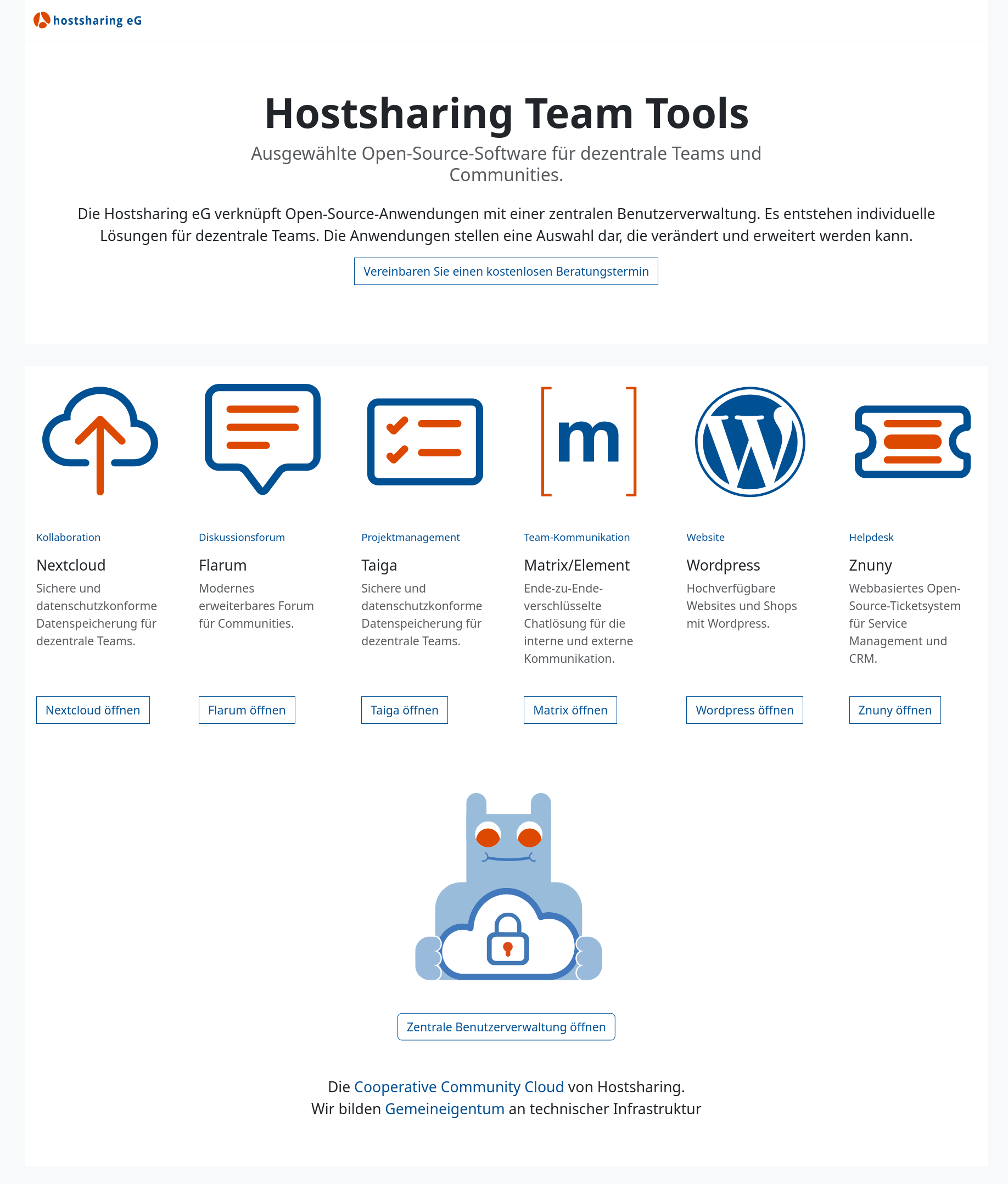Click the Projektmanagement category label

[410, 537]
